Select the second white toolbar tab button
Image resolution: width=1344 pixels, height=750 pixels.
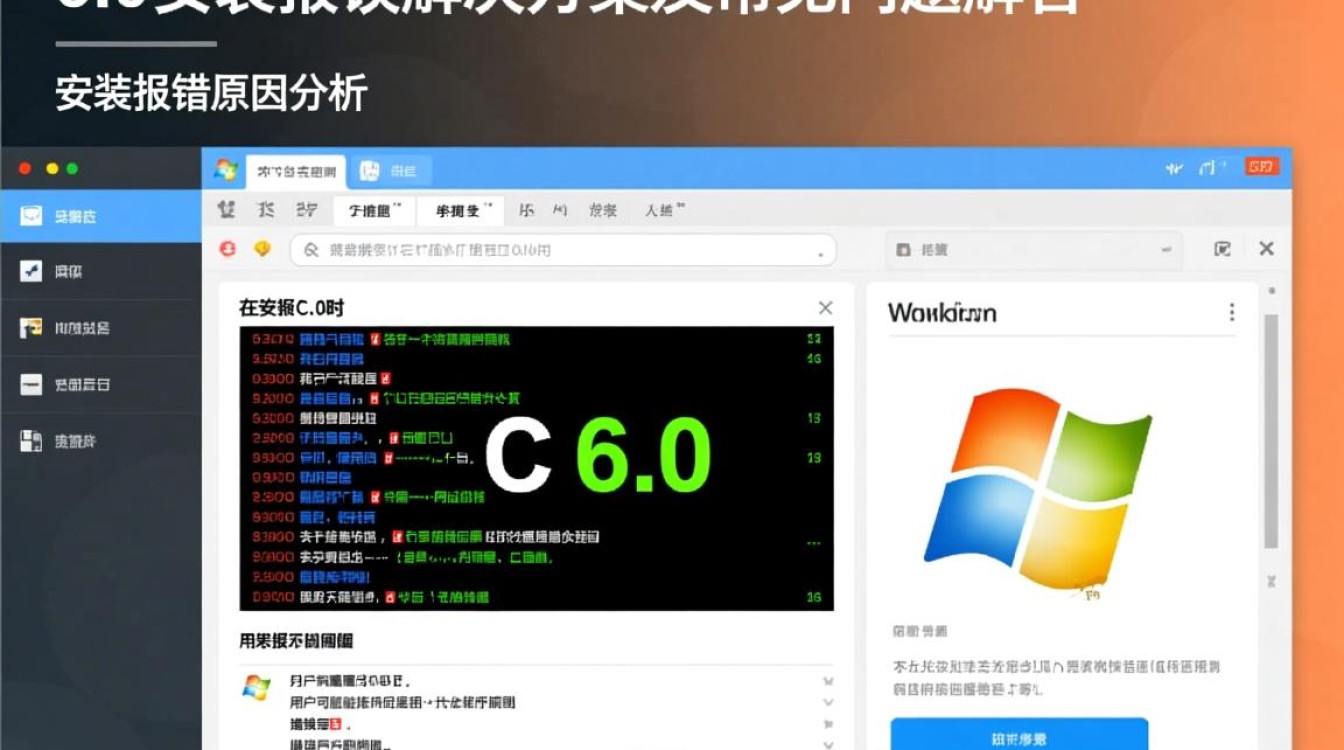tap(461, 210)
